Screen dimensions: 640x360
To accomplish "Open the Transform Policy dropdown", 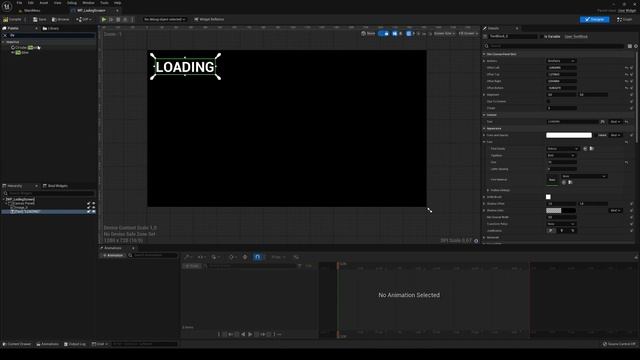I will [x=561, y=224].
